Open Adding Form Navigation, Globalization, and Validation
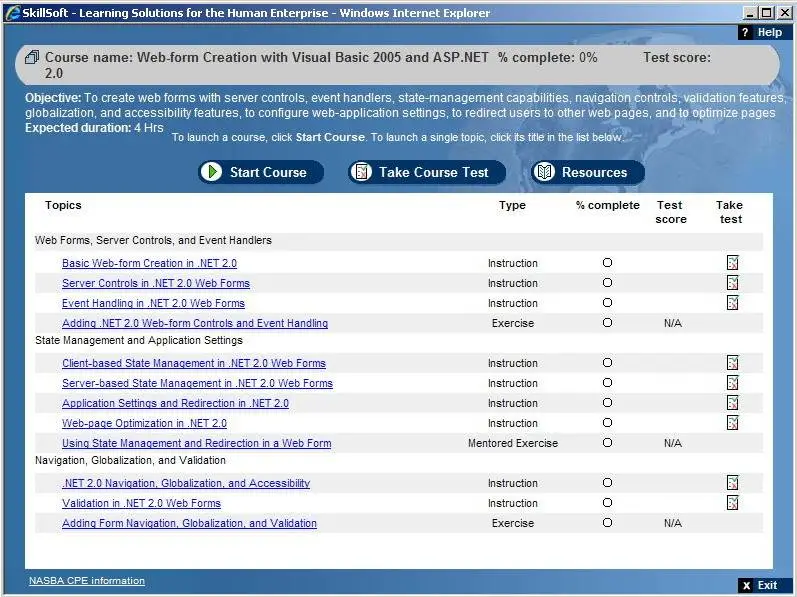 coord(190,523)
